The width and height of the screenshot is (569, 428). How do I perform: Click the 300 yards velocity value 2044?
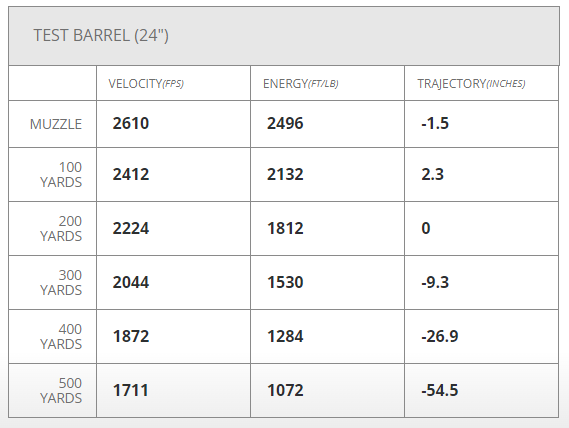tap(131, 282)
